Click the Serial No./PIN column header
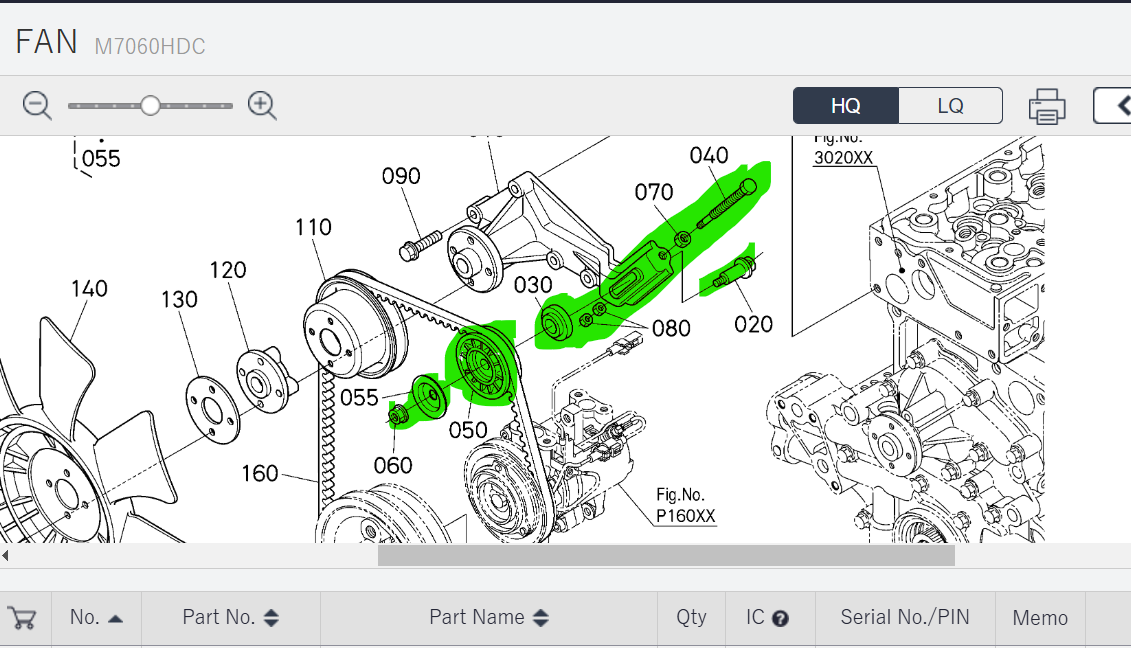Image resolution: width=1131 pixels, height=648 pixels. (905, 618)
